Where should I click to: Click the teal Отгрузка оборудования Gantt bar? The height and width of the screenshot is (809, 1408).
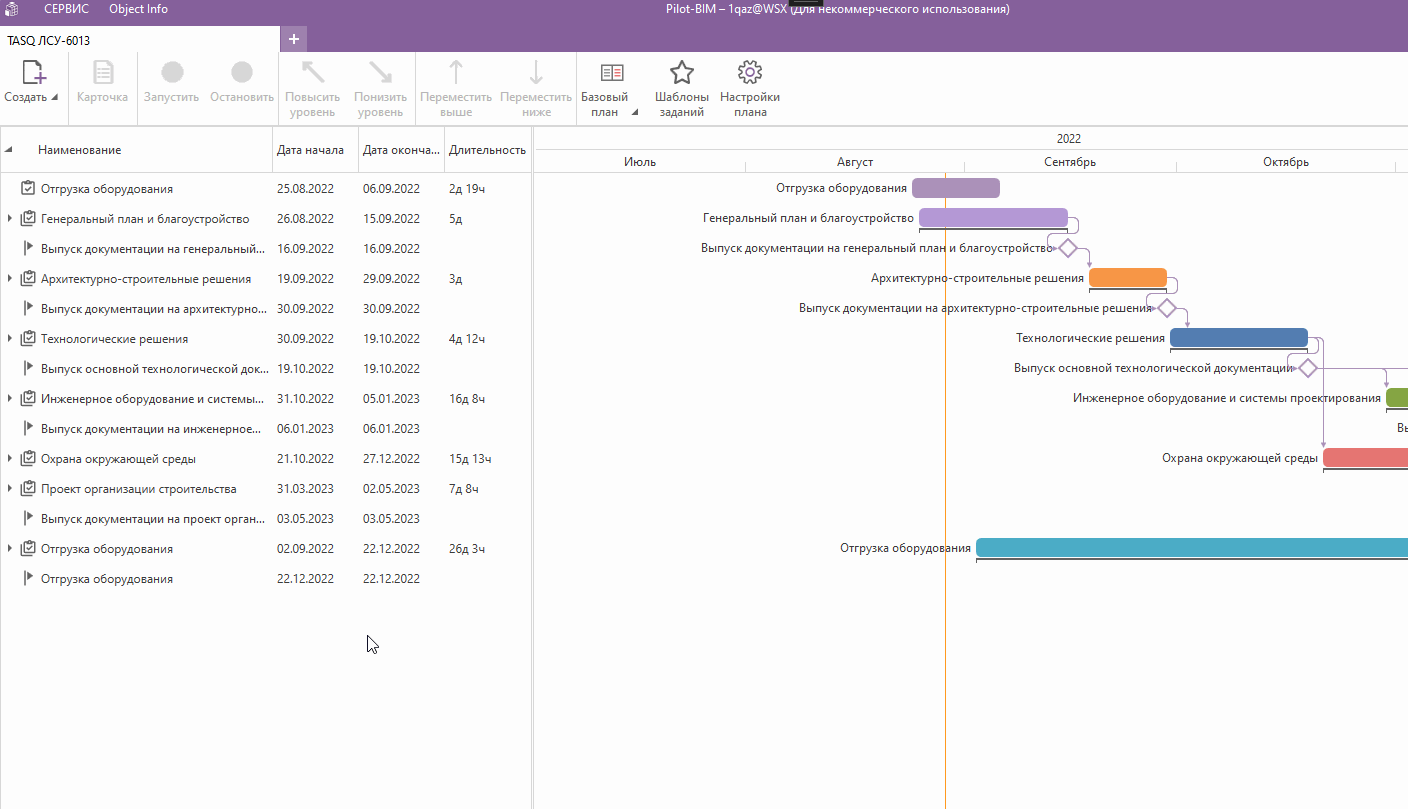(1190, 547)
